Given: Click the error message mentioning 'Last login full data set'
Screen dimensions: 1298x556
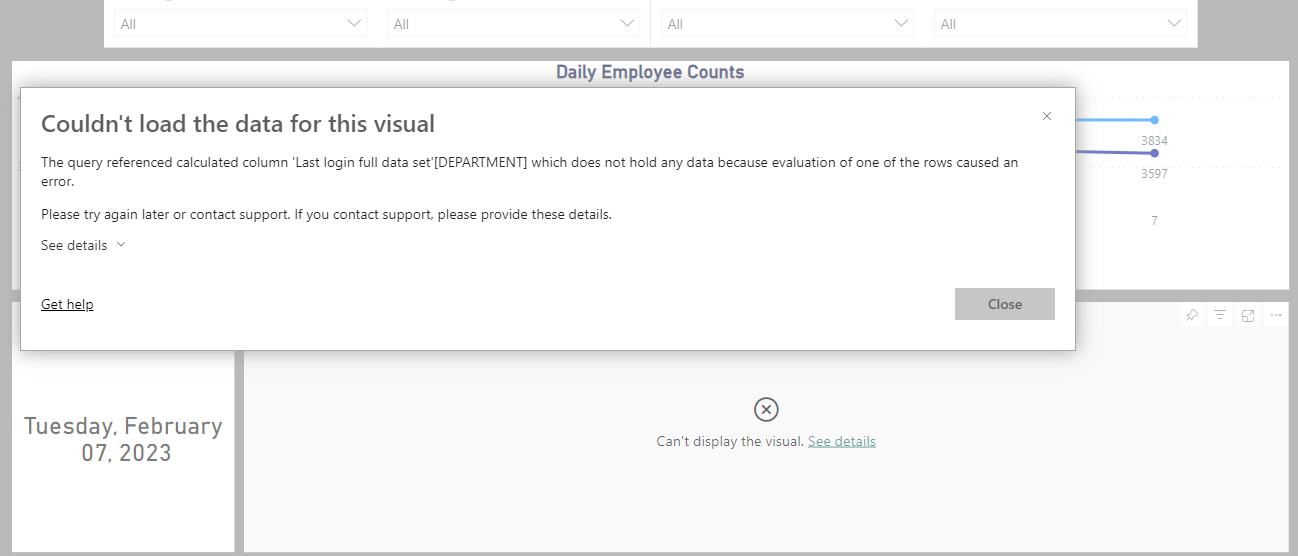Looking at the screenshot, I should coord(530,172).
